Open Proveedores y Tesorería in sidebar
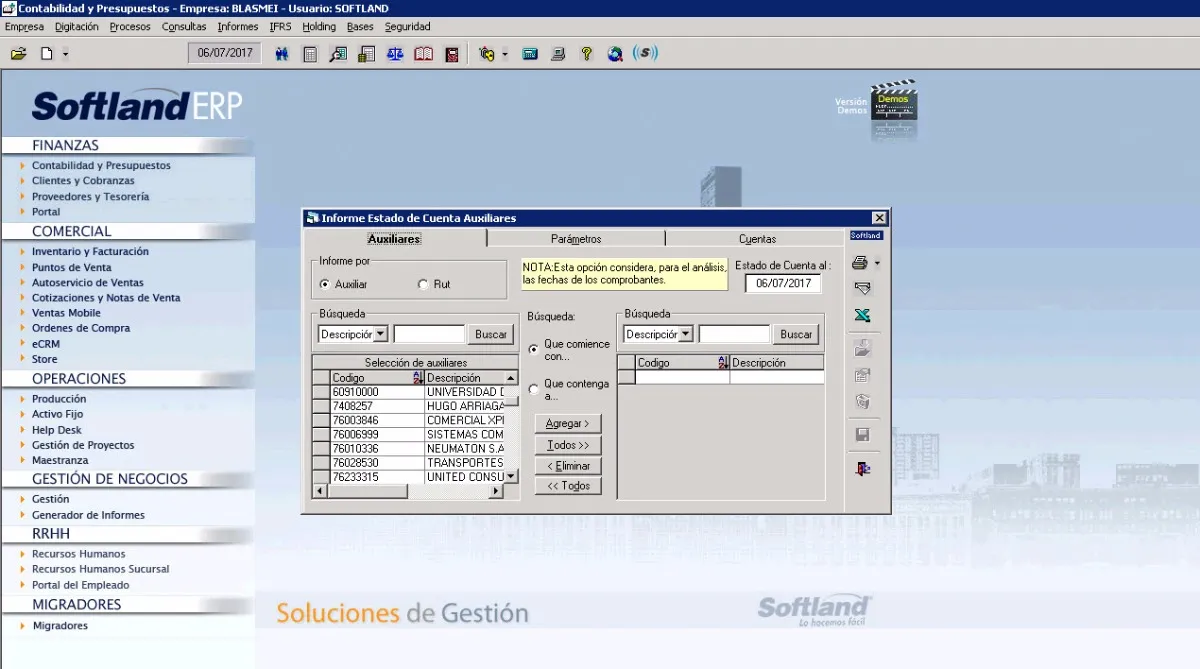This screenshot has width=1200, height=669. [90, 196]
